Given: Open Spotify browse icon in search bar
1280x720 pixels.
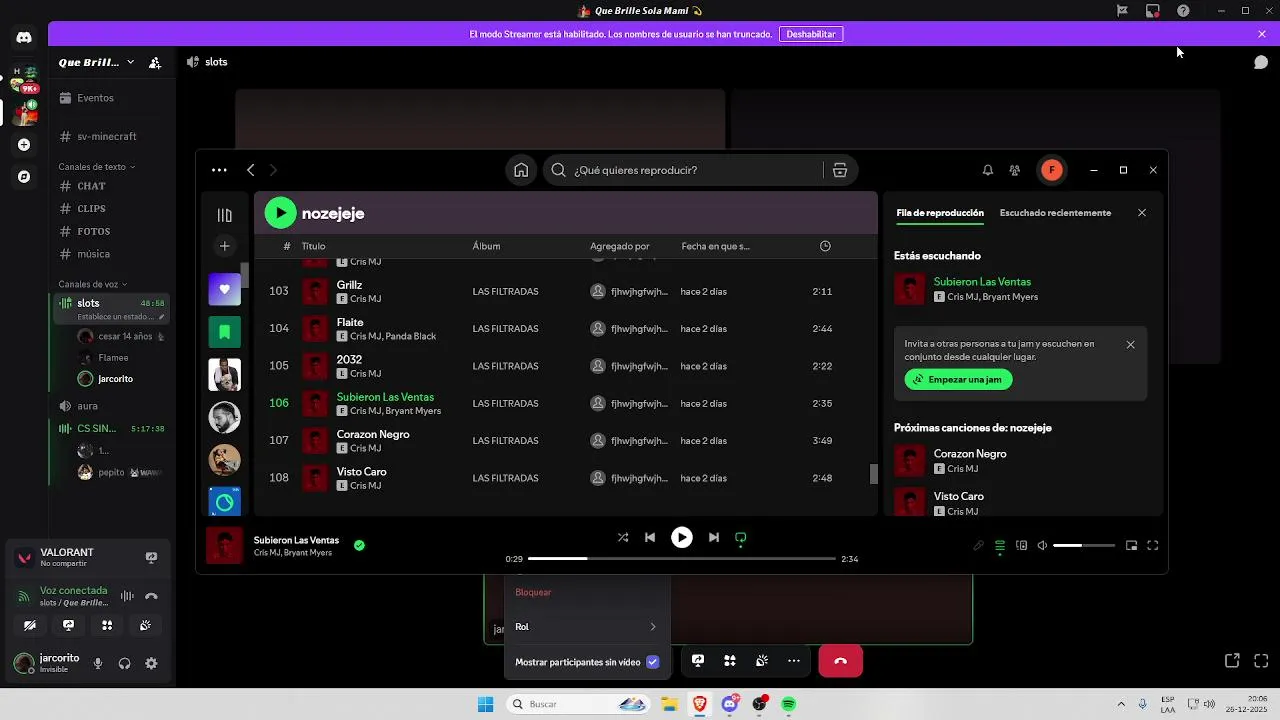Looking at the screenshot, I should point(840,170).
